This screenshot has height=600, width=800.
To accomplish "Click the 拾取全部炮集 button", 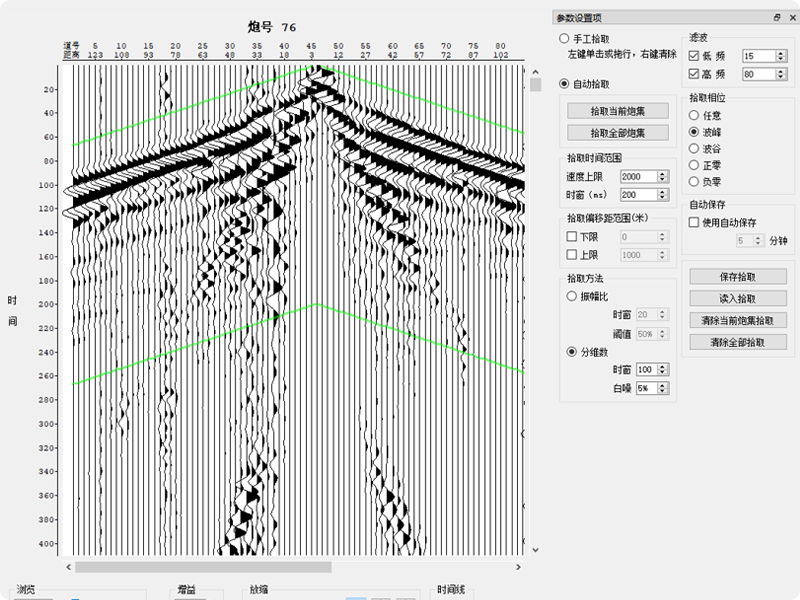I will (x=617, y=132).
